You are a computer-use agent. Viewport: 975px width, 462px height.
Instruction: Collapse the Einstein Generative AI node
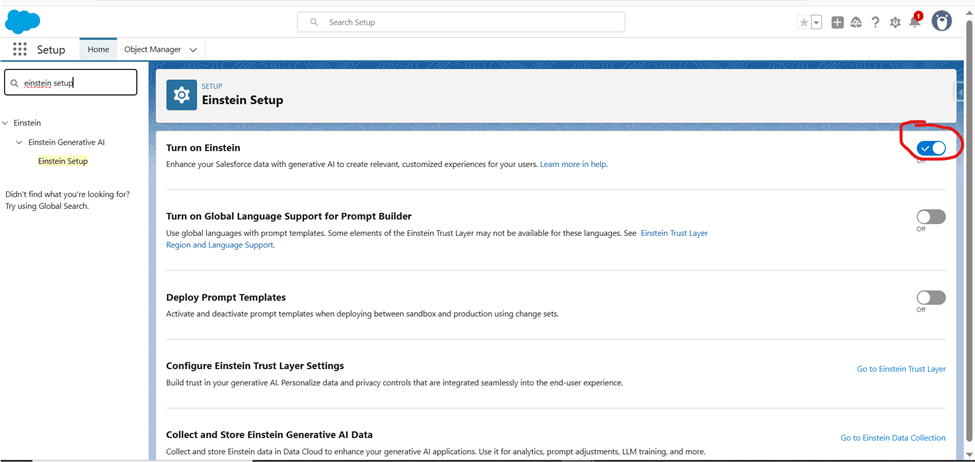(20, 142)
